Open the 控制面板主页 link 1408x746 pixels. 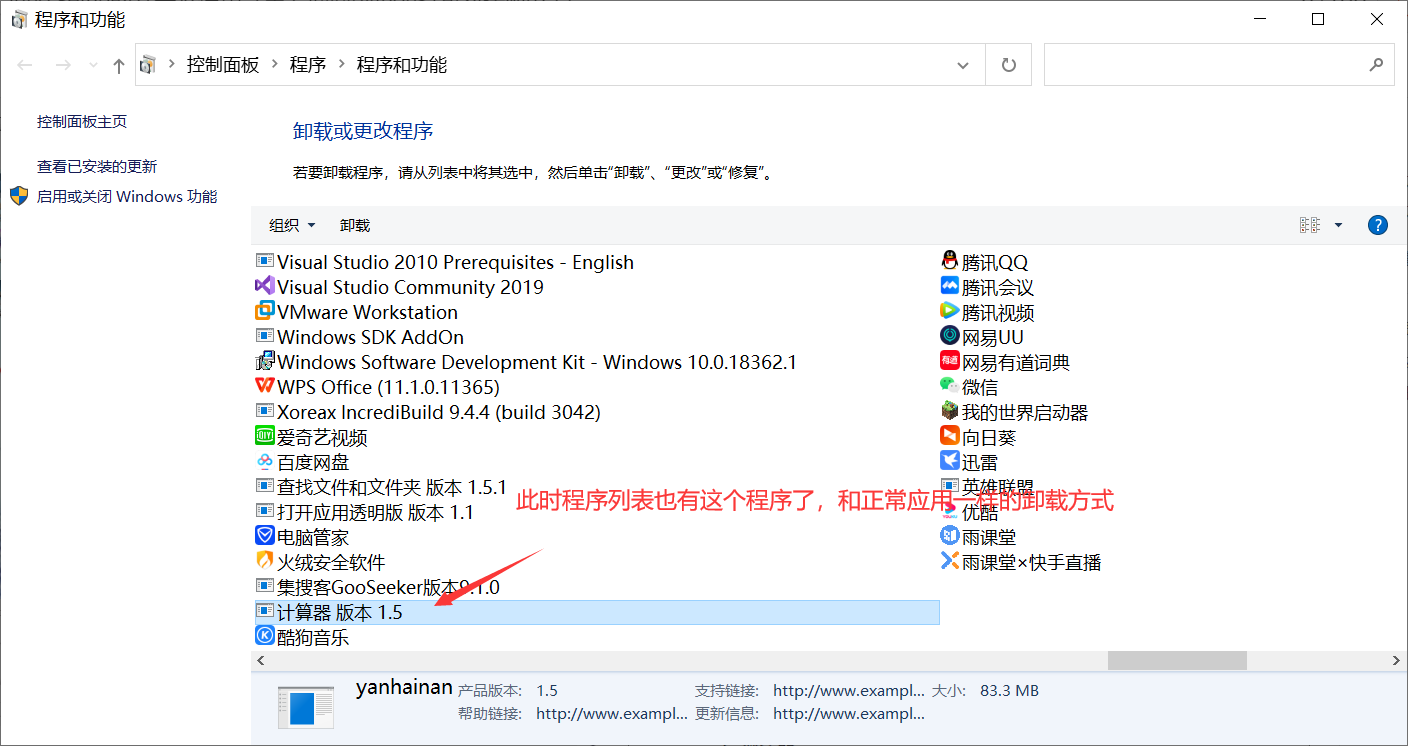[x=82, y=121]
